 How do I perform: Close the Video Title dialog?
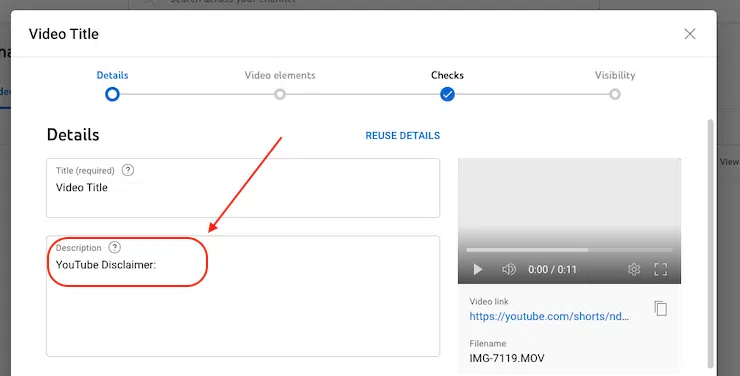(x=690, y=33)
